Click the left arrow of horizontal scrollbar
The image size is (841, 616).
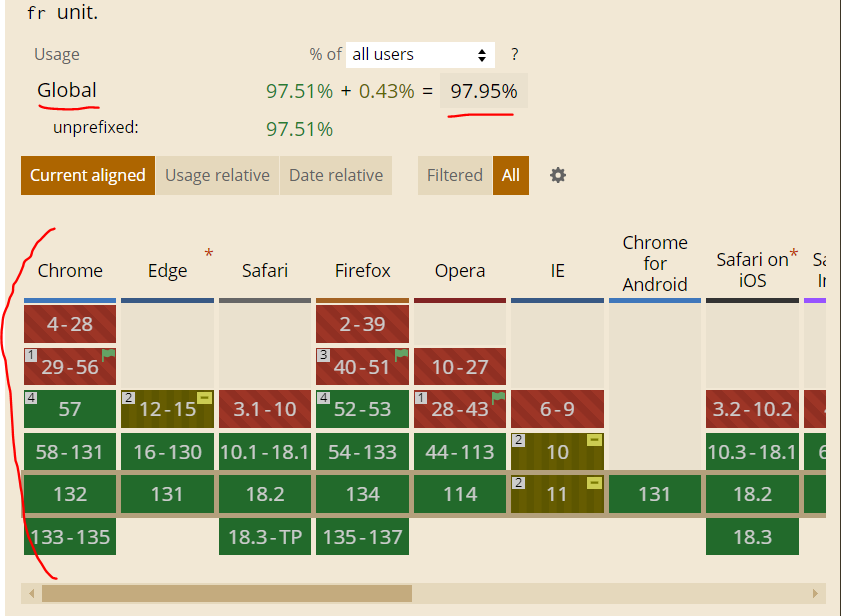click(32, 593)
